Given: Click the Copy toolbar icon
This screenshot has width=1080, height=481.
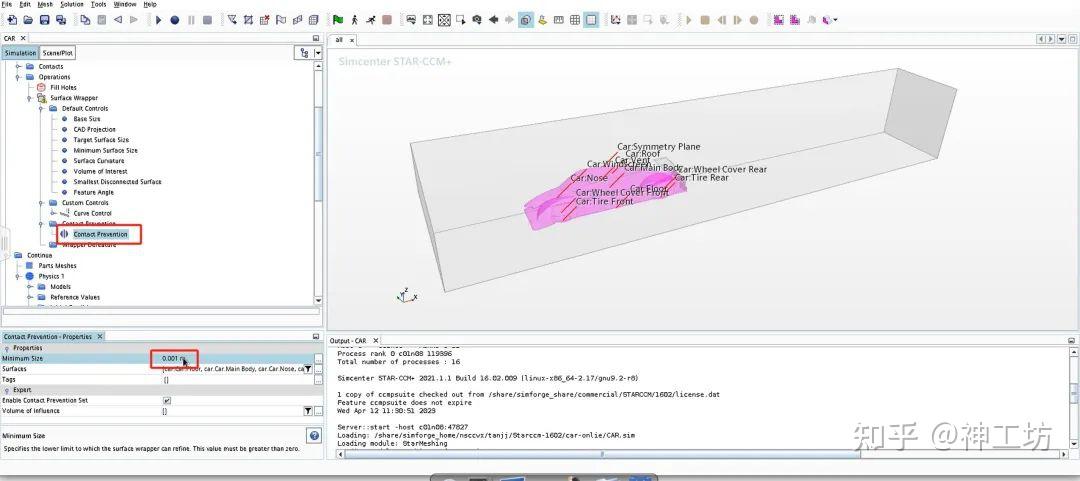Looking at the screenshot, I should pyautogui.click(x=85, y=20).
